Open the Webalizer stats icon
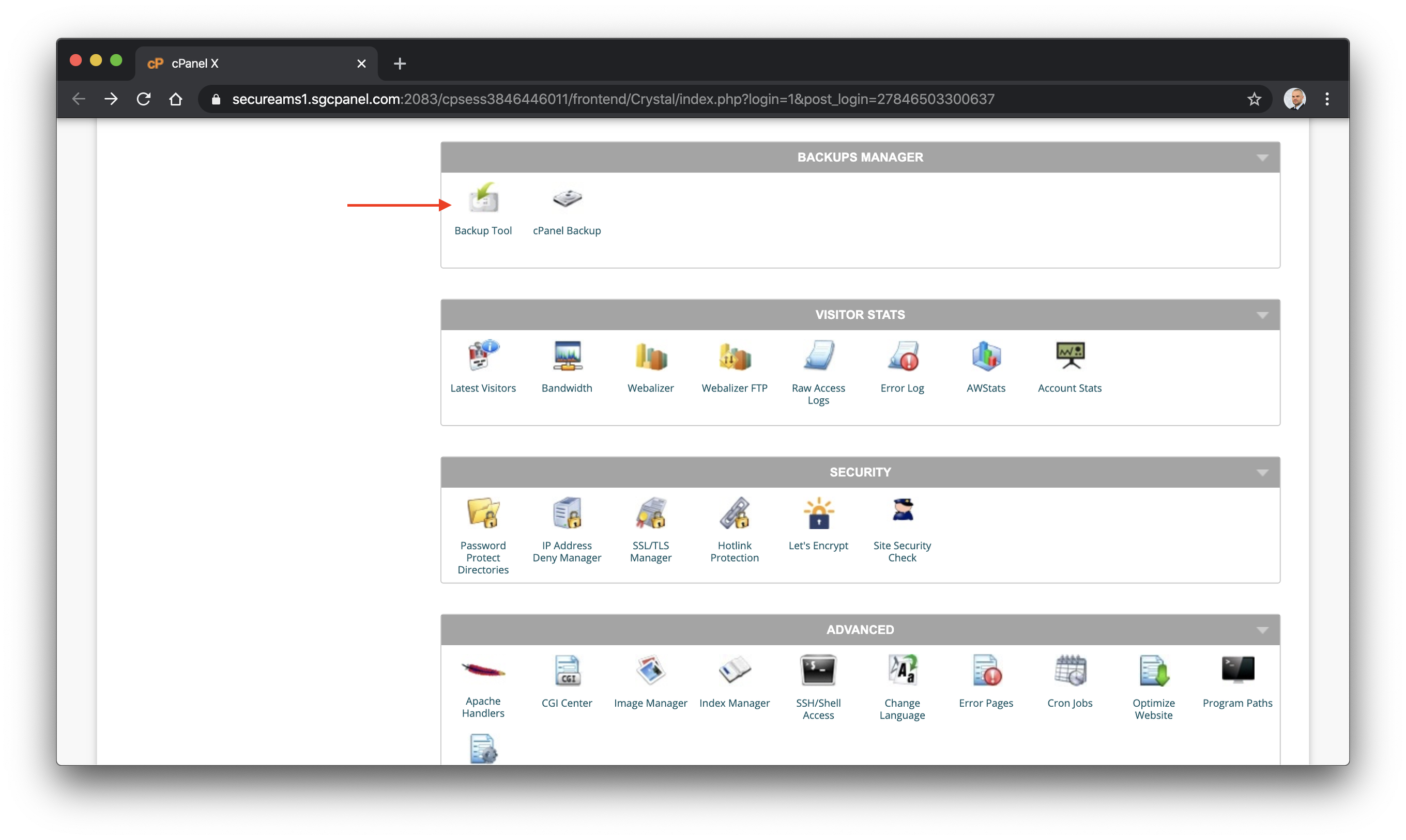This screenshot has width=1406, height=840. (x=651, y=356)
